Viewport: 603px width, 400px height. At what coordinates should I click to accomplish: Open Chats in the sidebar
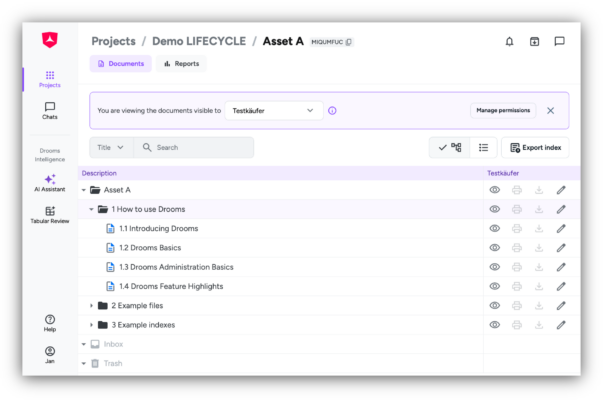click(x=50, y=111)
